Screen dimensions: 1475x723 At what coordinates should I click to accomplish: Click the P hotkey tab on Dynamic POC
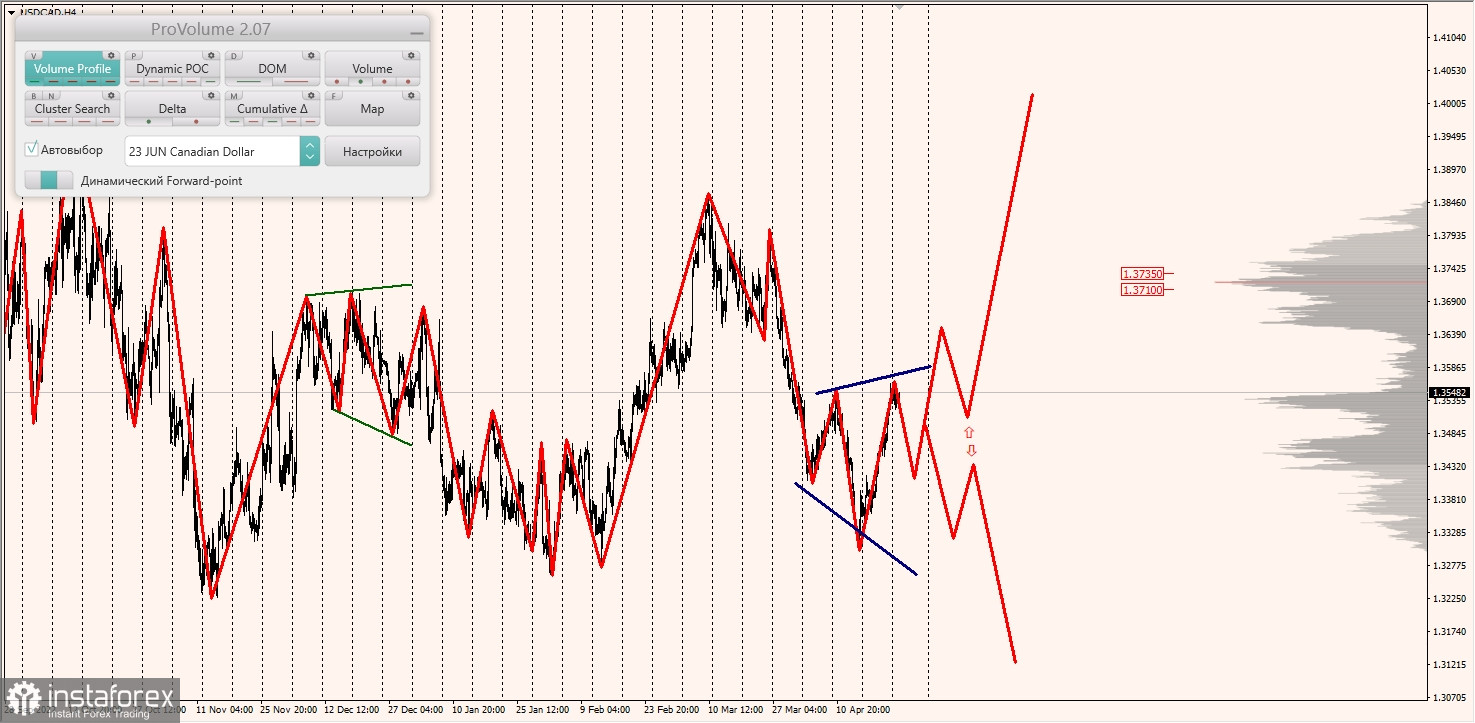(134, 56)
